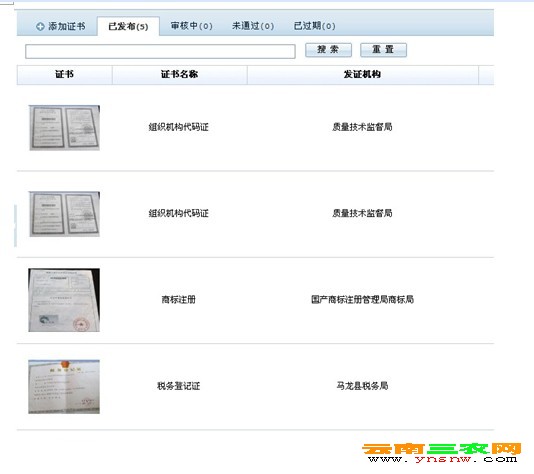Click the 证书名称 column header

(x=179, y=75)
